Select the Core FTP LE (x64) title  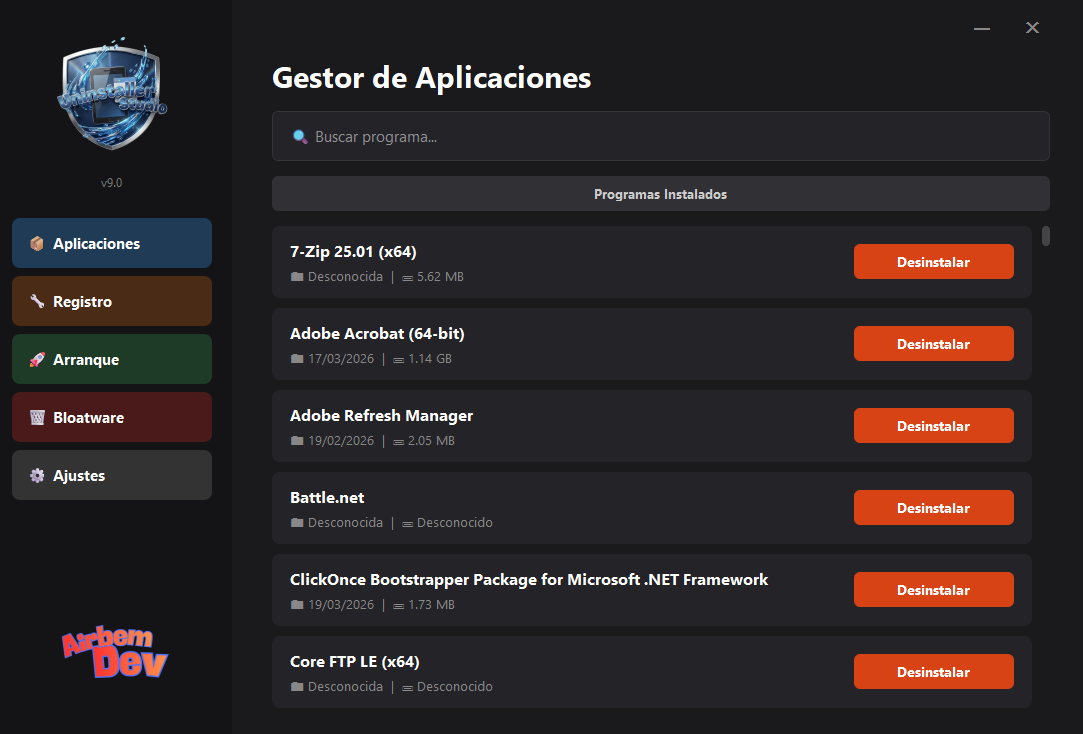click(354, 662)
